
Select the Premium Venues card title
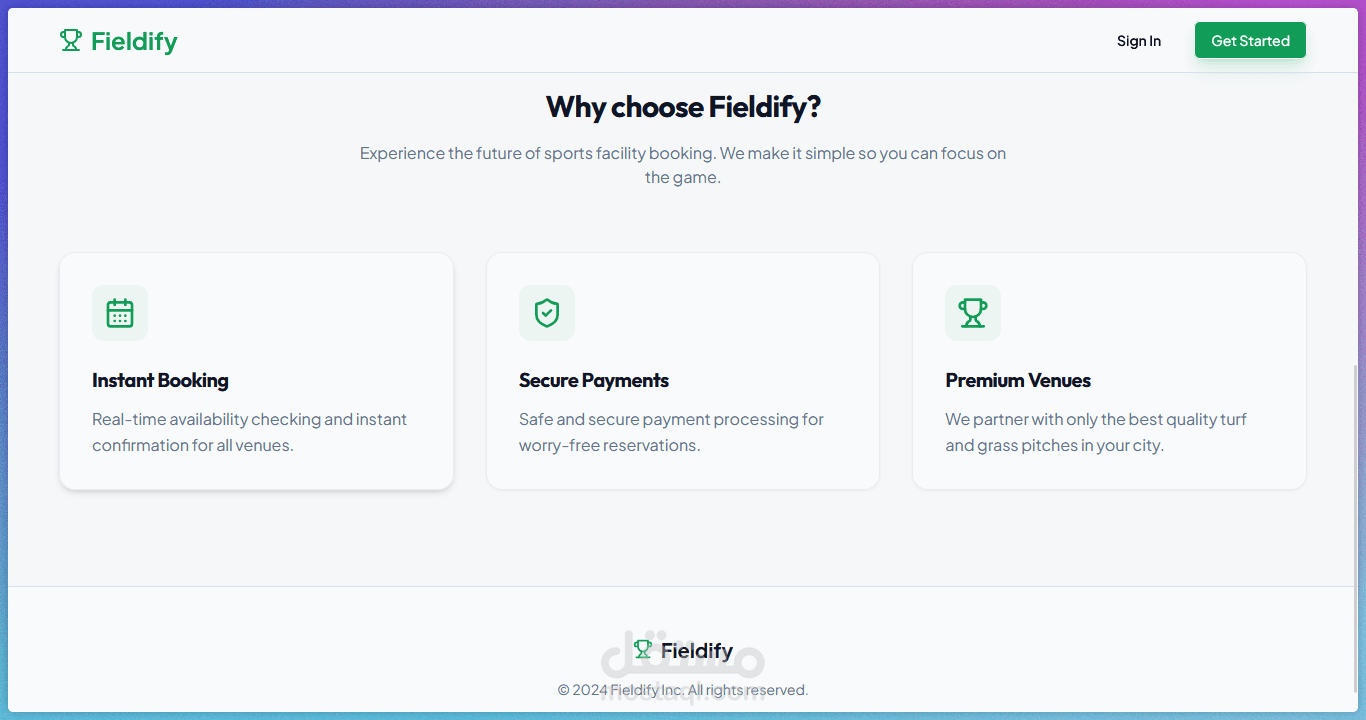click(x=1018, y=380)
